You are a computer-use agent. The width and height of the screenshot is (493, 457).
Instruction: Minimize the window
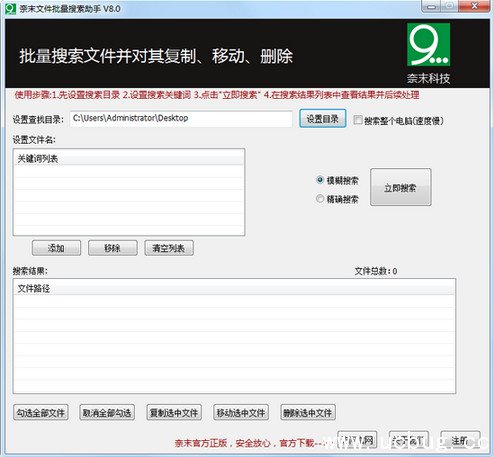431,7
